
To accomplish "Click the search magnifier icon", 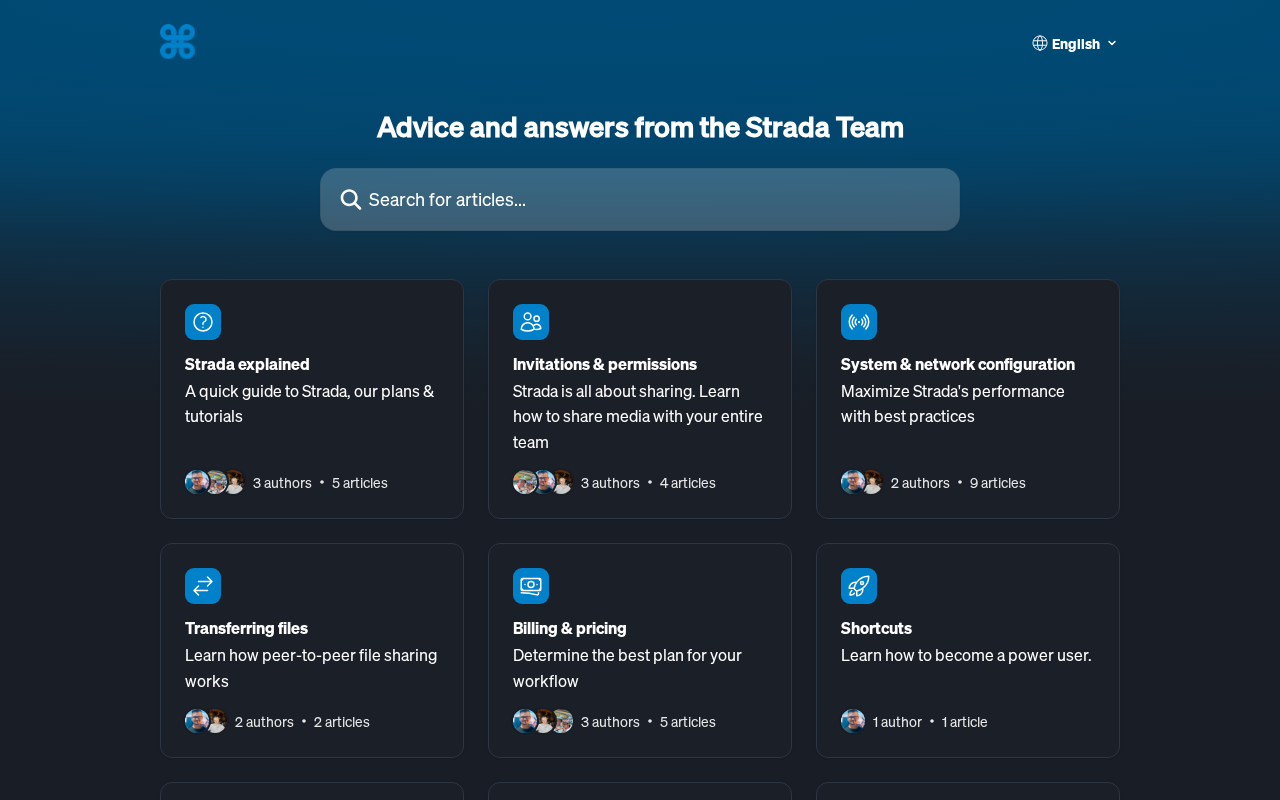I will tap(351, 200).
